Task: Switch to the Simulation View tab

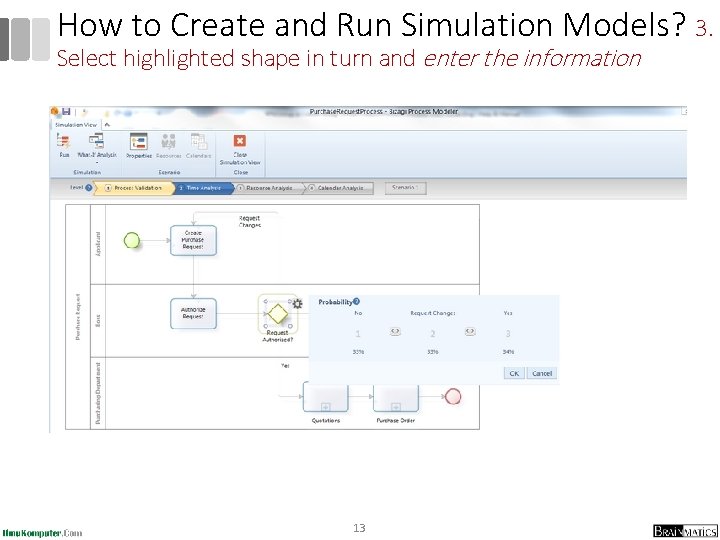Action: [76, 124]
